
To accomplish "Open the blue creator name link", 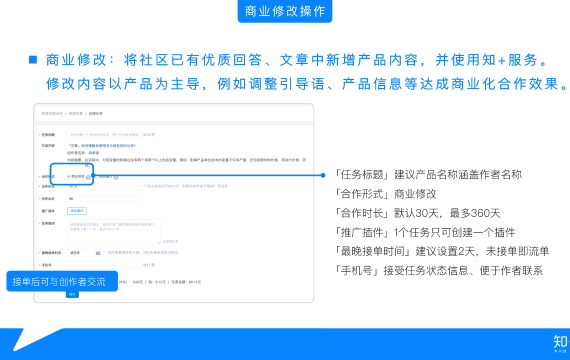I will [x=93, y=153].
